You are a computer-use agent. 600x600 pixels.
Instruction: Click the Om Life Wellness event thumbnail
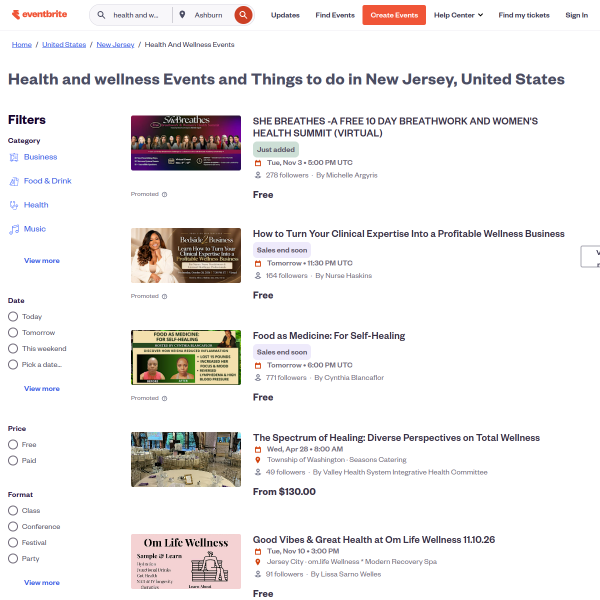(186, 561)
